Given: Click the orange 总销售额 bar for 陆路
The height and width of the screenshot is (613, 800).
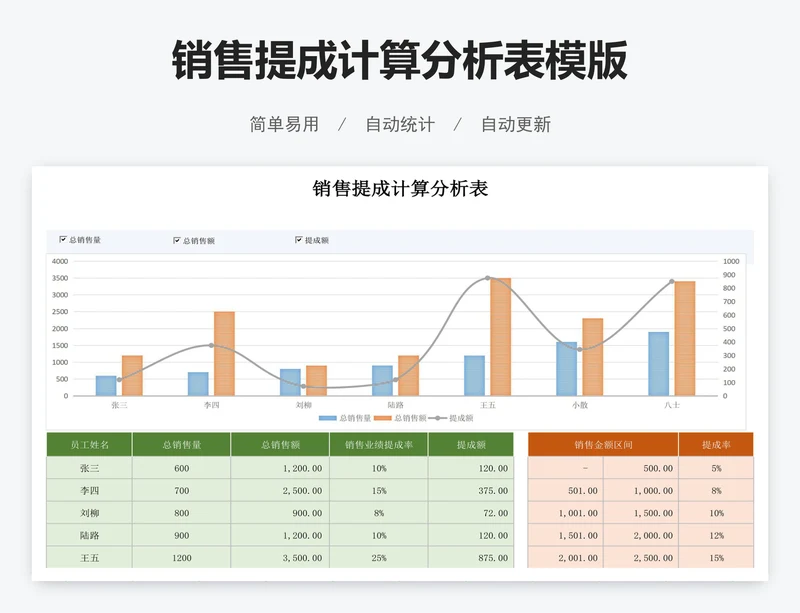Looking at the screenshot, I should 409,376.
